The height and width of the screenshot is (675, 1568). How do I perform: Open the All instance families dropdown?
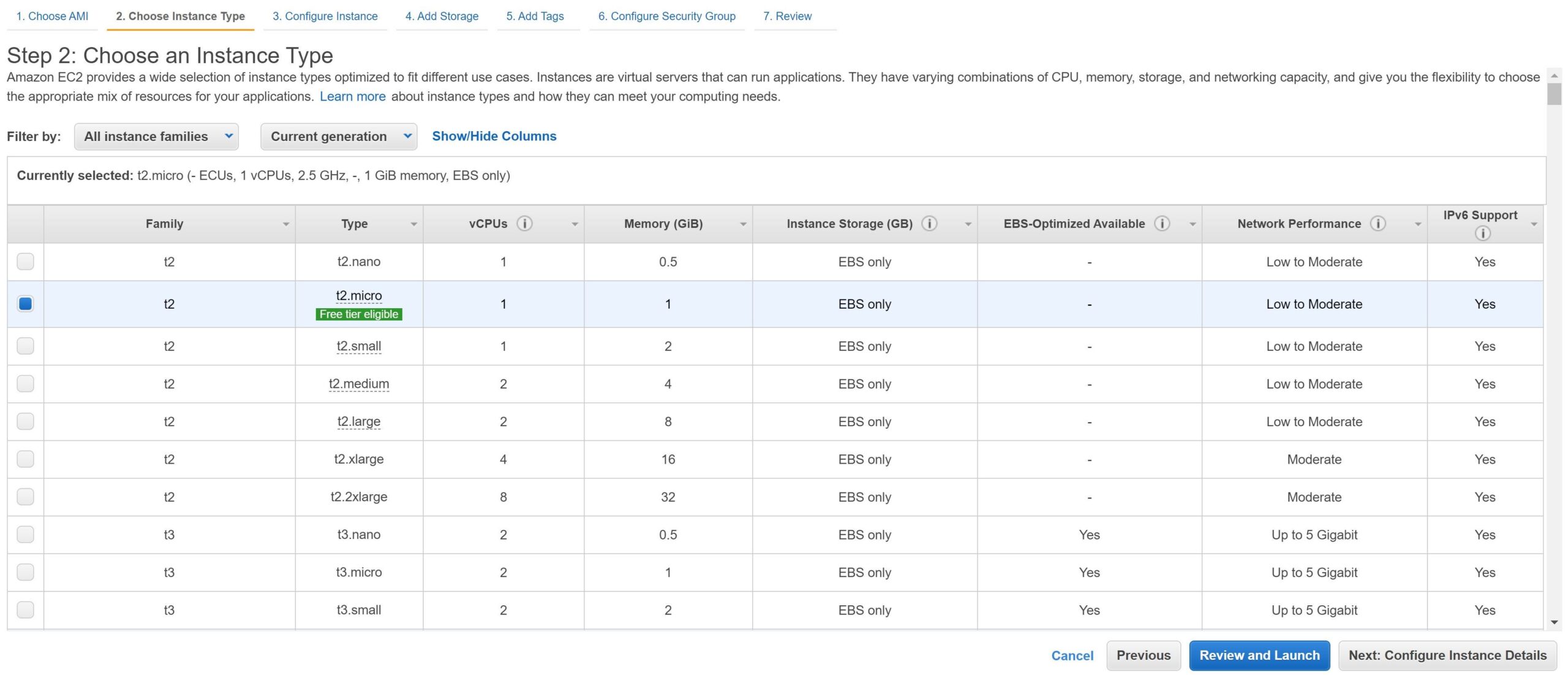click(156, 137)
